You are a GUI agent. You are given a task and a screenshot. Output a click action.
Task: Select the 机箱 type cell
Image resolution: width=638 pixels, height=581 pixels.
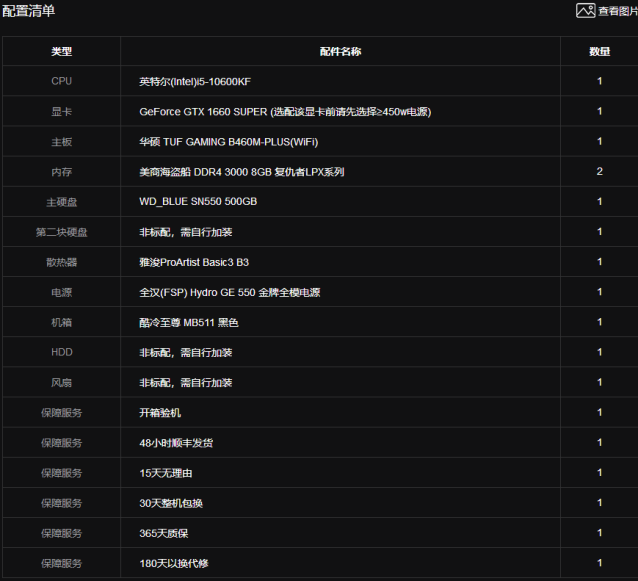pyautogui.click(x=61, y=322)
